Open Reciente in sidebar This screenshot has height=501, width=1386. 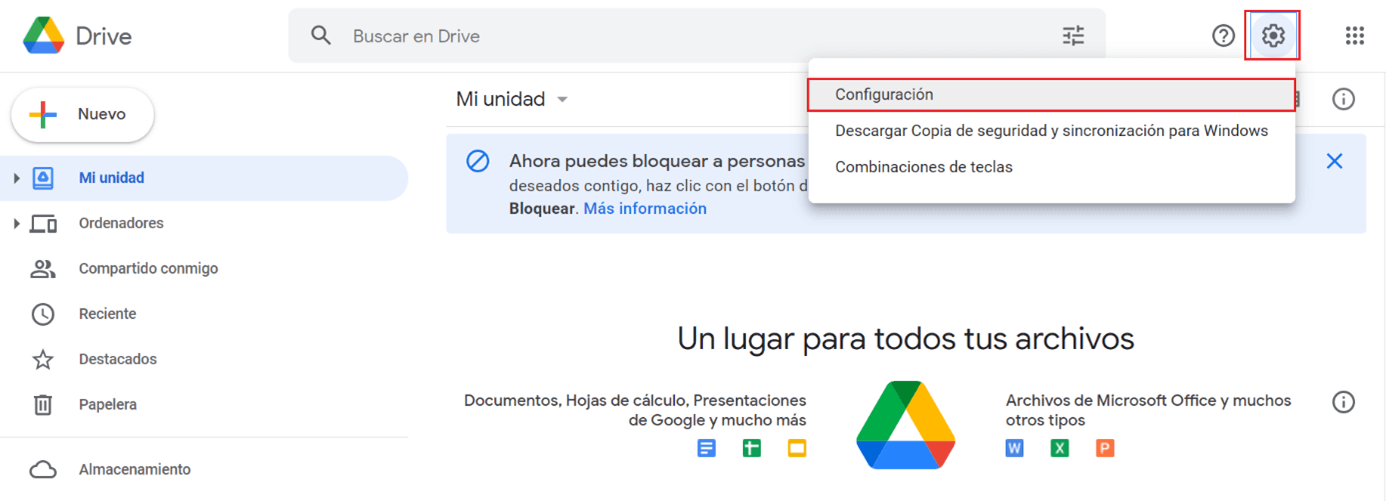tap(204, 314)
